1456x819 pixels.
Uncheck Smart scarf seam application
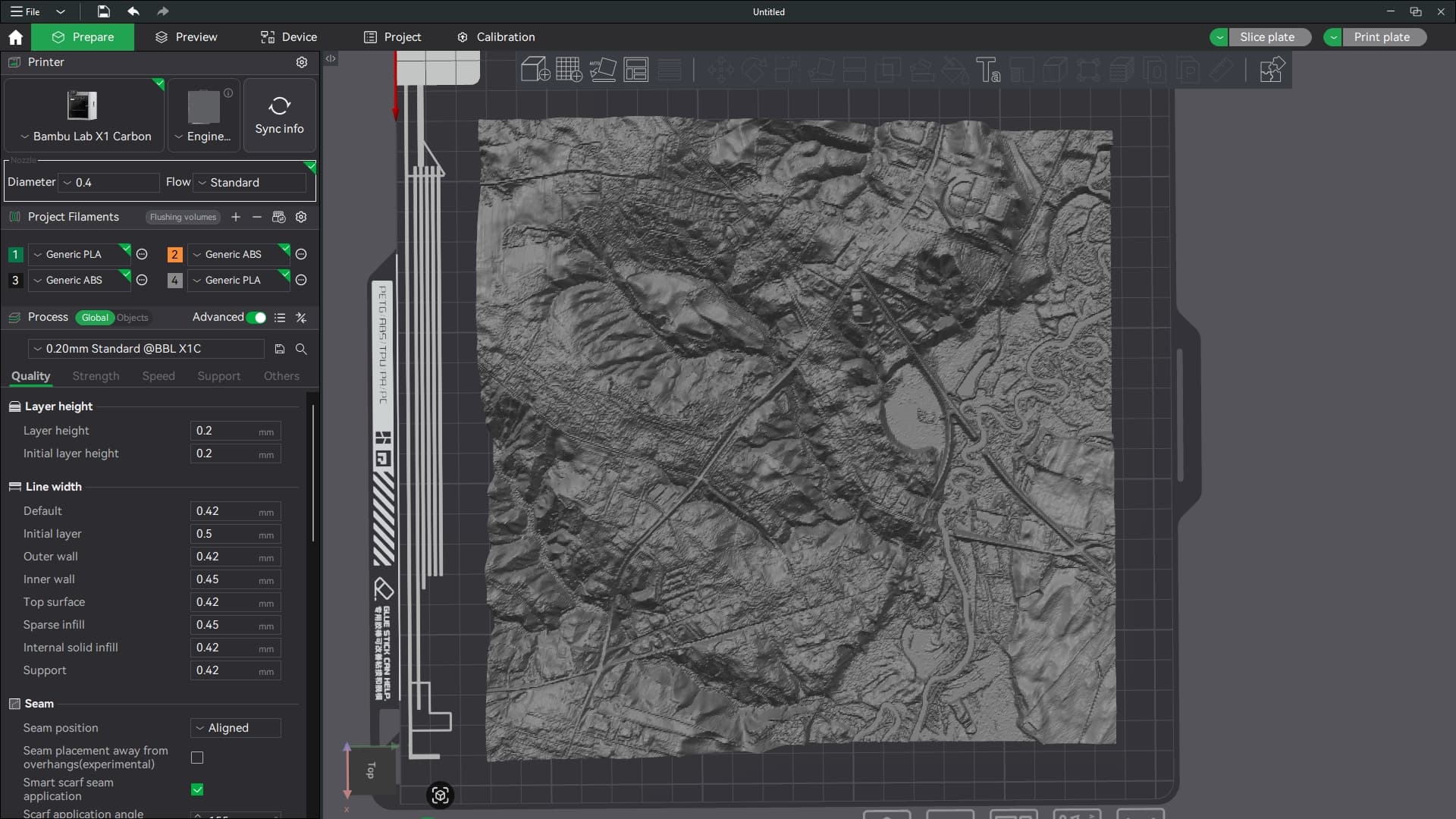[x=197, y=789]
